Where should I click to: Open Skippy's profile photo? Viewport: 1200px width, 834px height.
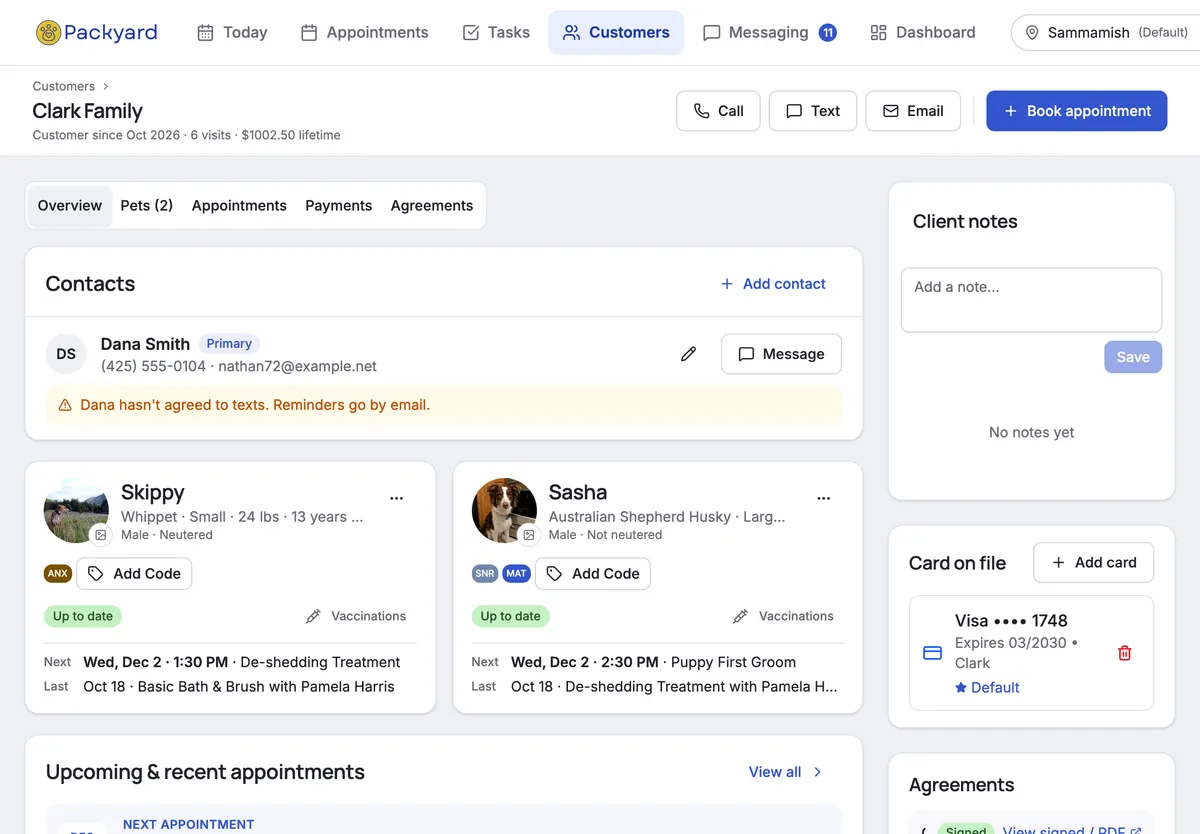(x=76, y=510)
